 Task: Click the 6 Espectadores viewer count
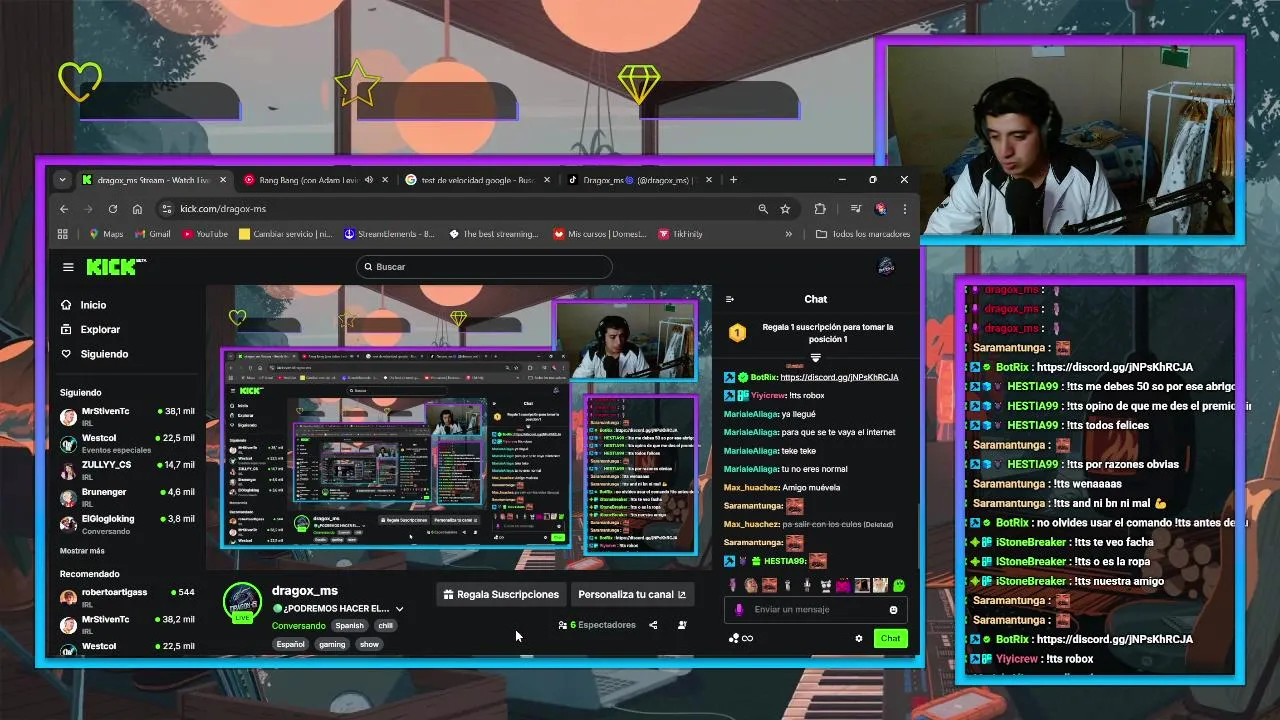tap(597, 625)
